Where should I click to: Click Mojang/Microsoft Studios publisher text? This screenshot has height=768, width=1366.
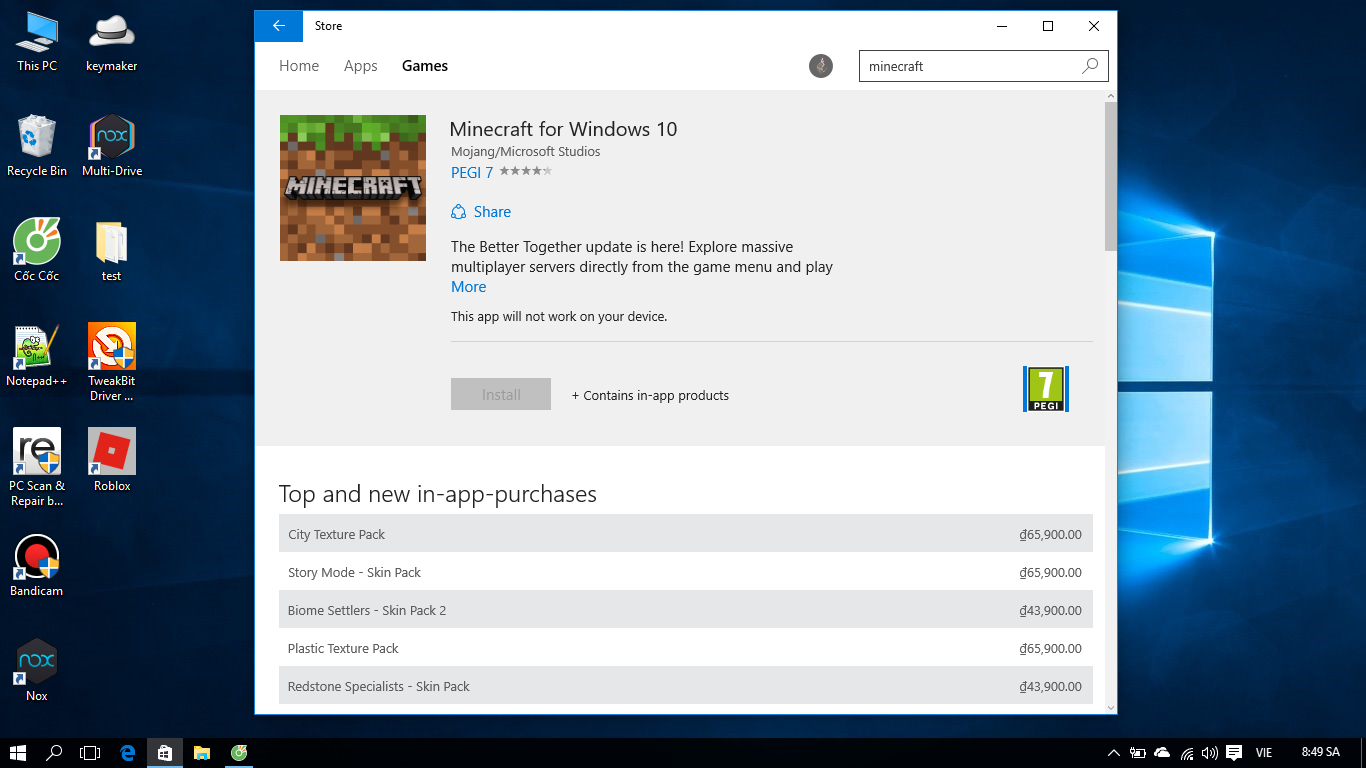click(x=526, y=152)
